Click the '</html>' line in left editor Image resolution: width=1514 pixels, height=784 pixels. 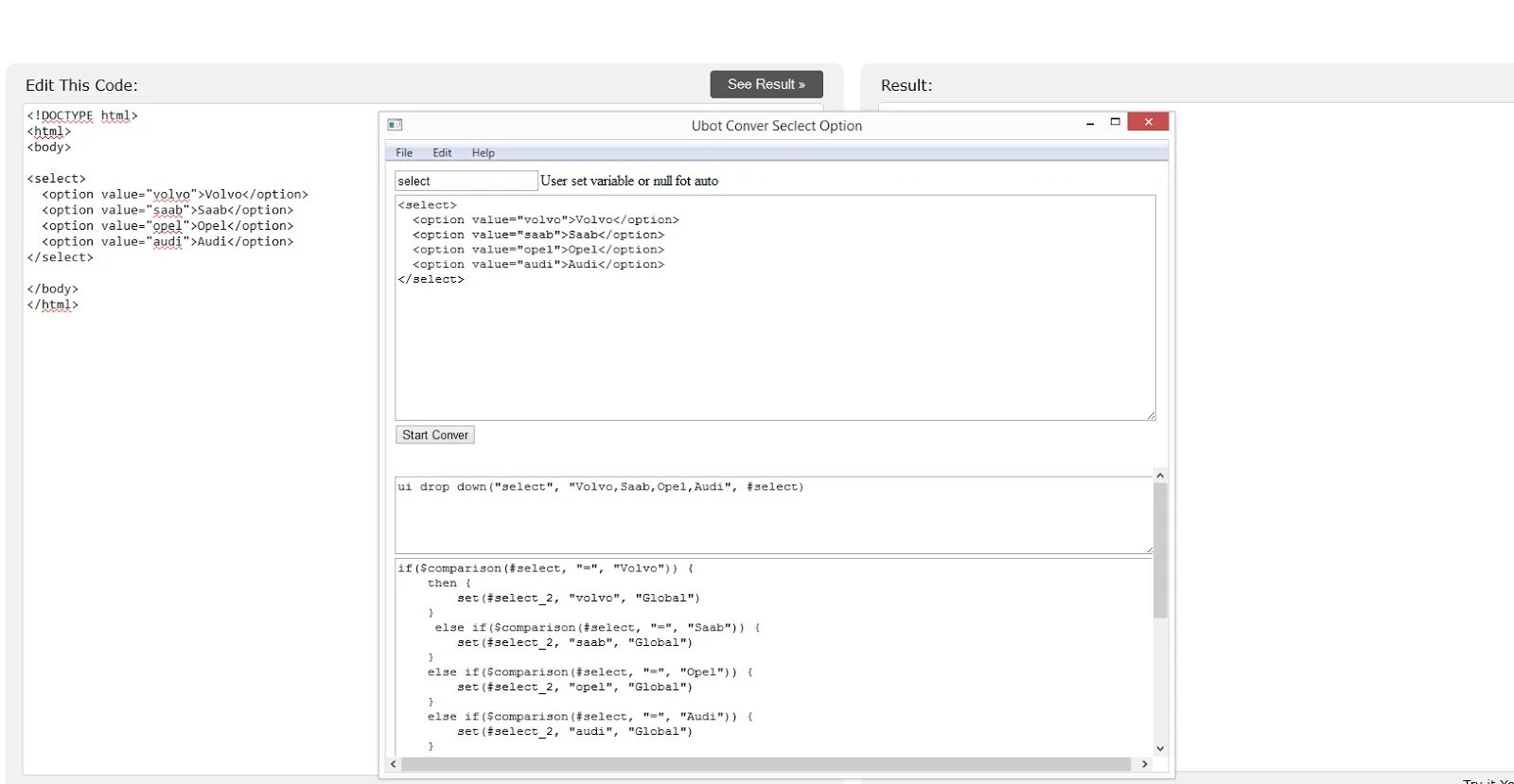pyautogui.click(x=53, y=305)
